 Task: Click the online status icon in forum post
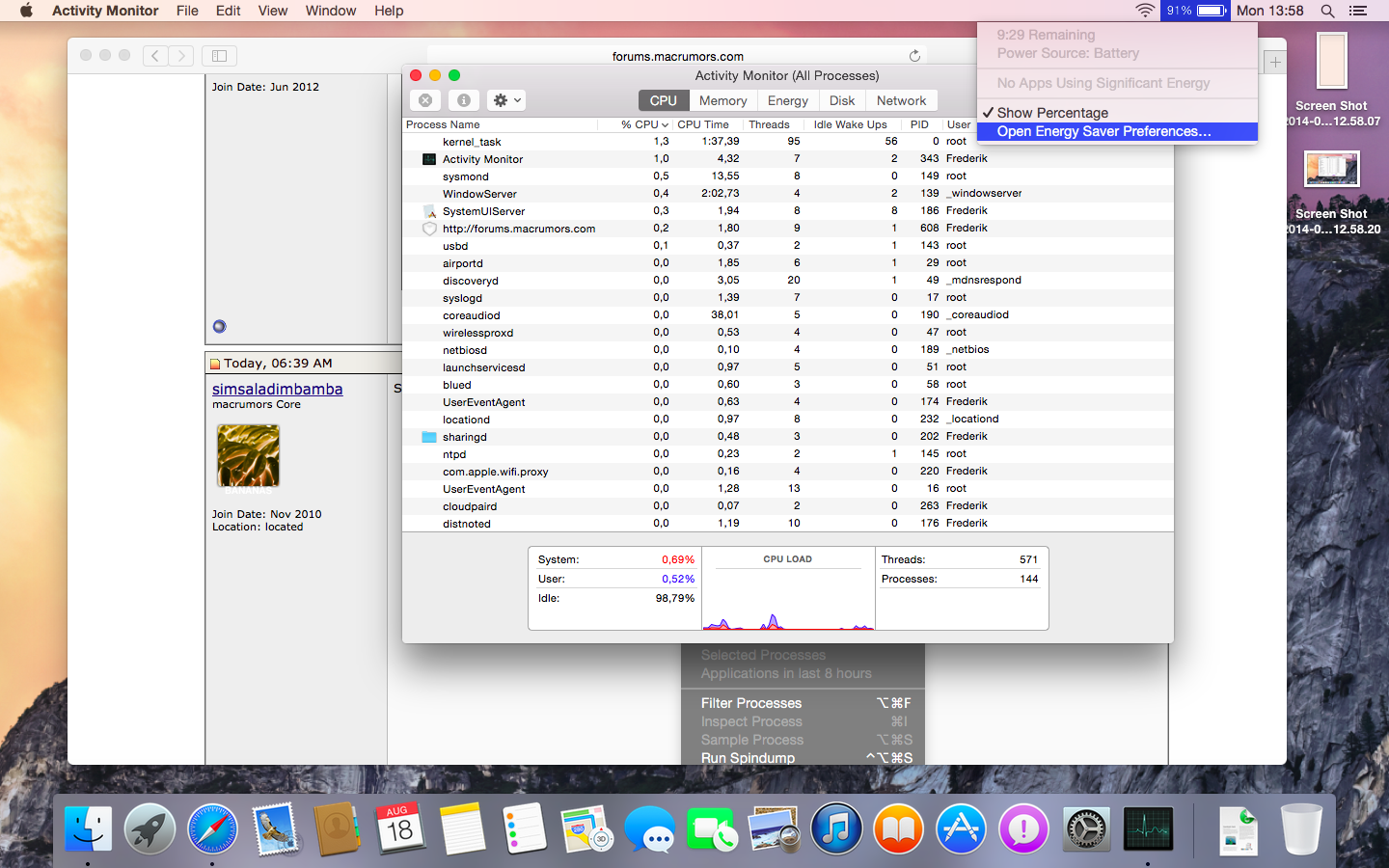(x=219, y=326)
